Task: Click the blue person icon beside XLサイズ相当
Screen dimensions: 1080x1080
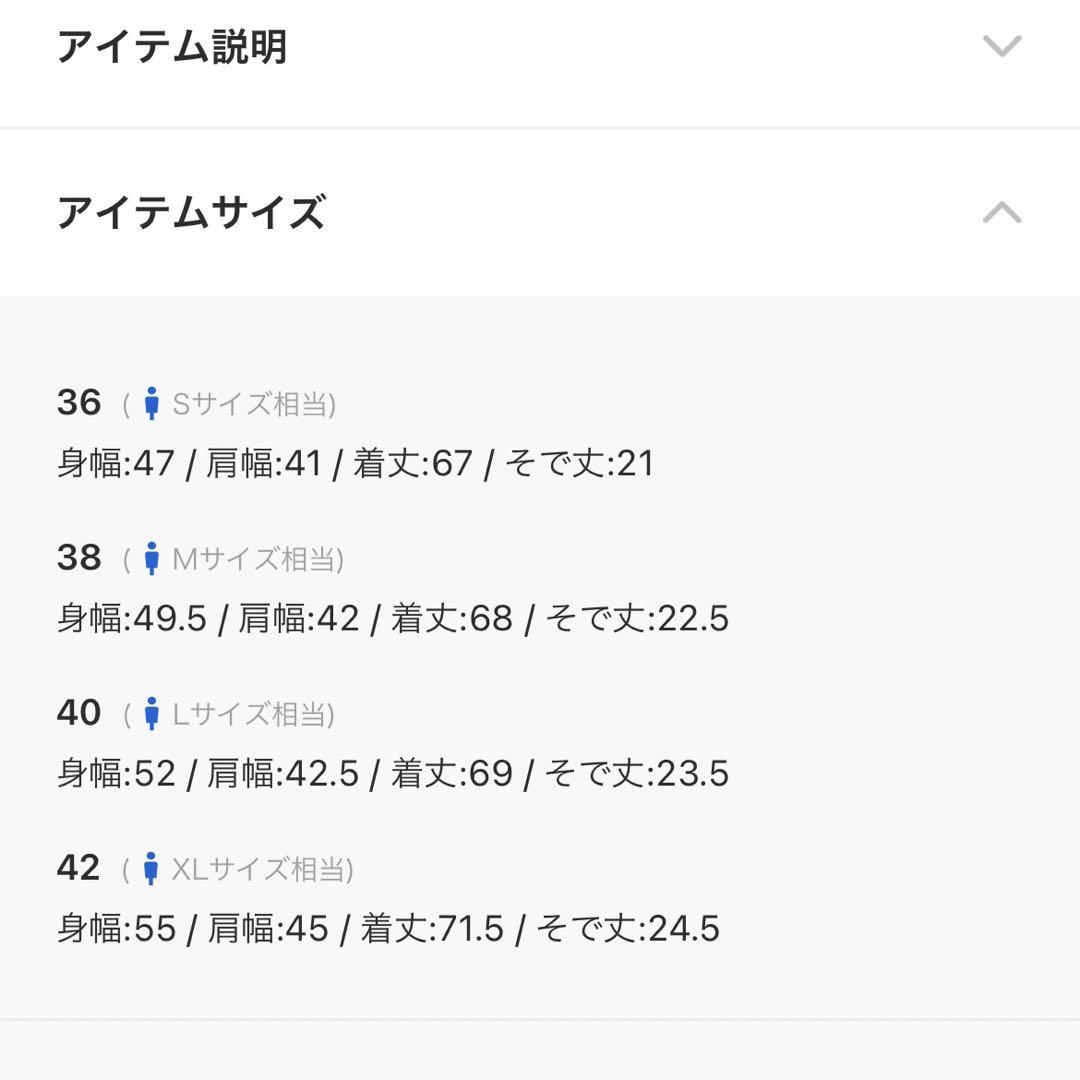Action: [151, 869]
